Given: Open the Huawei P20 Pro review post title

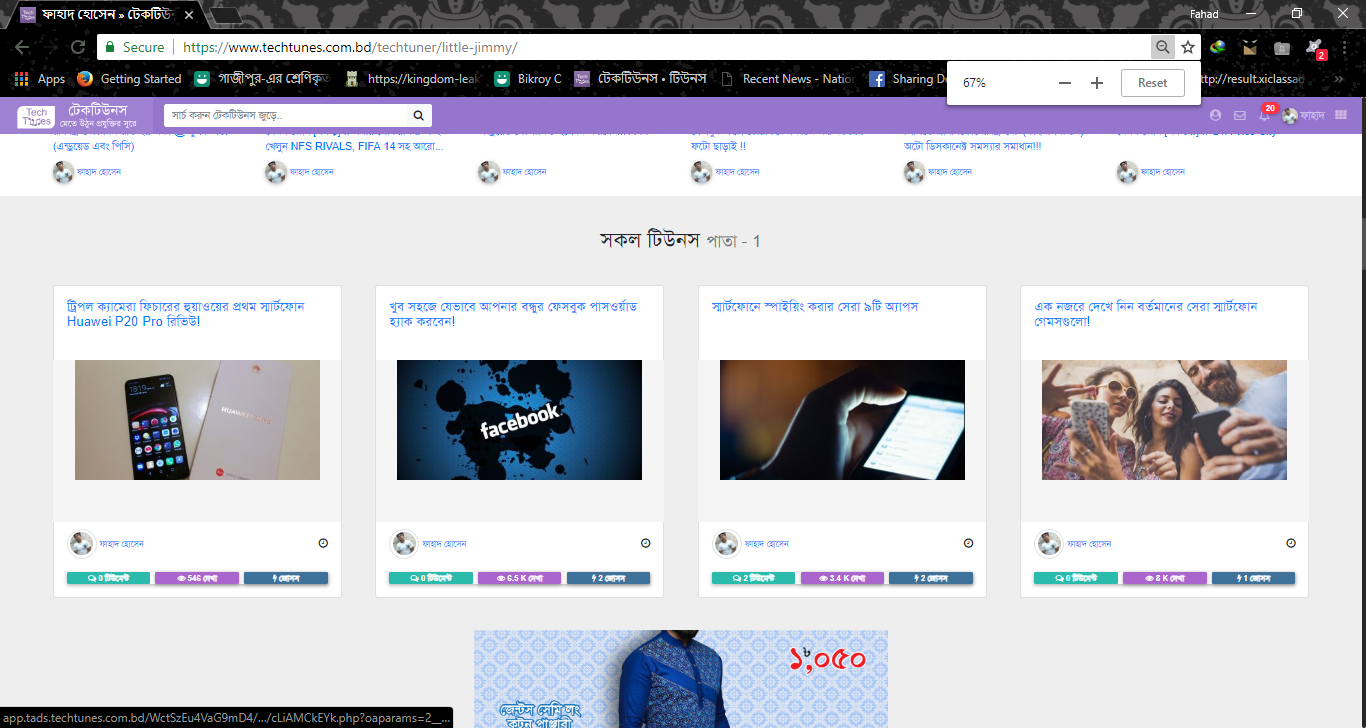Looking at the screenshot, I should 187,314.
